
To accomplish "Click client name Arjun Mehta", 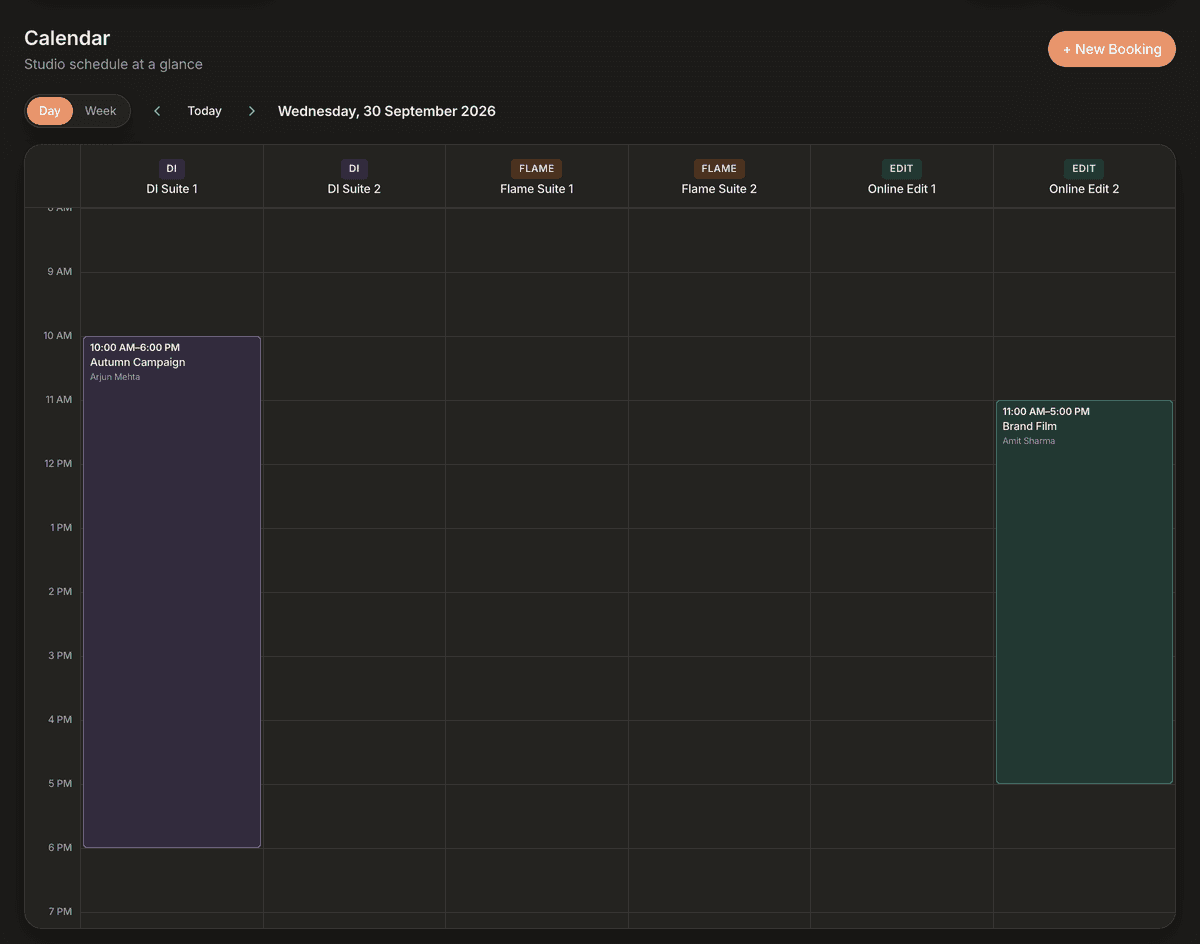I will click(x=115, y=377).
